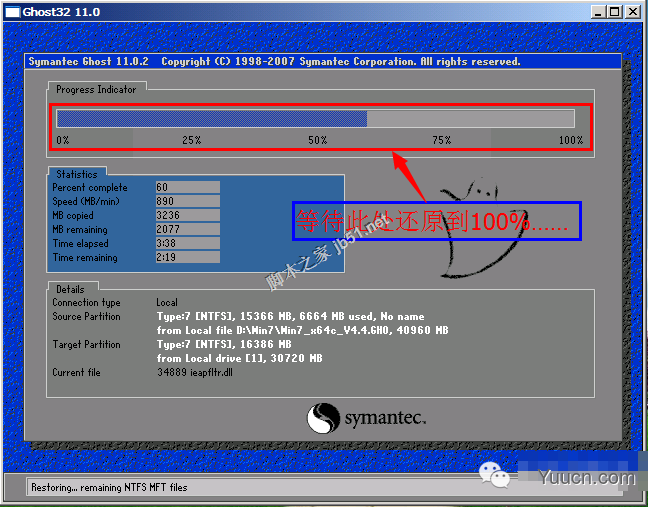Click the restore progress bar

point(318,118)
